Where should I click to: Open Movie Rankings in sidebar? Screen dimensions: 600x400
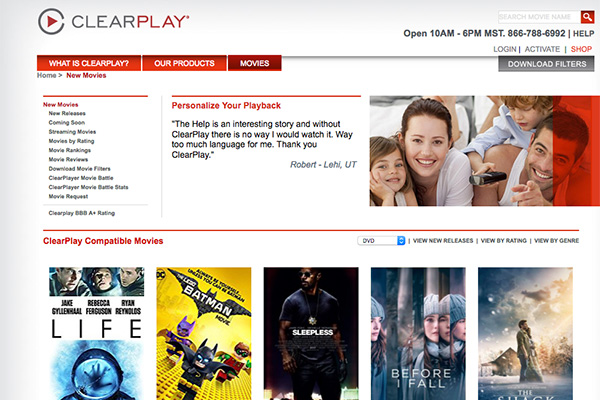point(70,150)
